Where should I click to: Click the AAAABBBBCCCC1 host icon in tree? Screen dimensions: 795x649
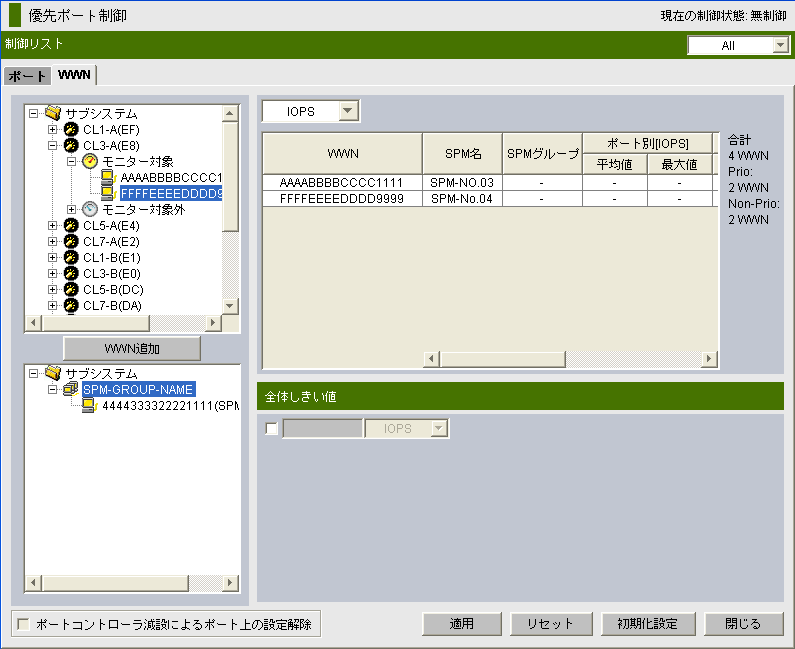[x=109, y=177]
